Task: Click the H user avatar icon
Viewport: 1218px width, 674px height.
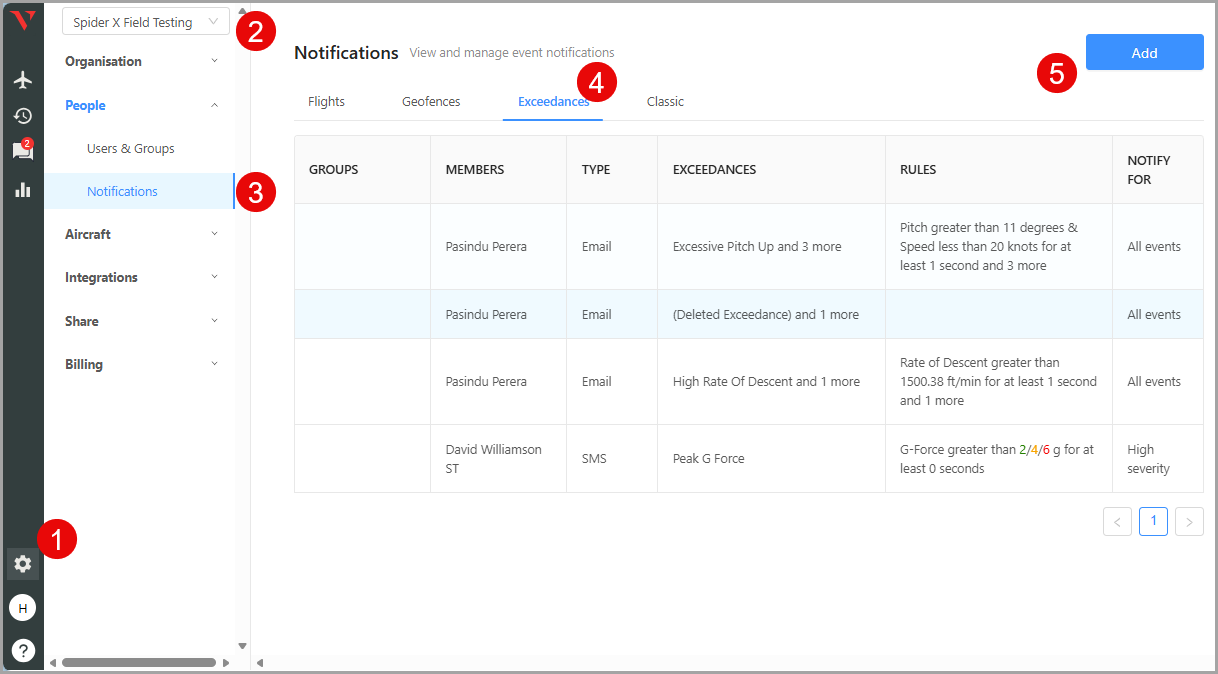Action: click(22, 607)
